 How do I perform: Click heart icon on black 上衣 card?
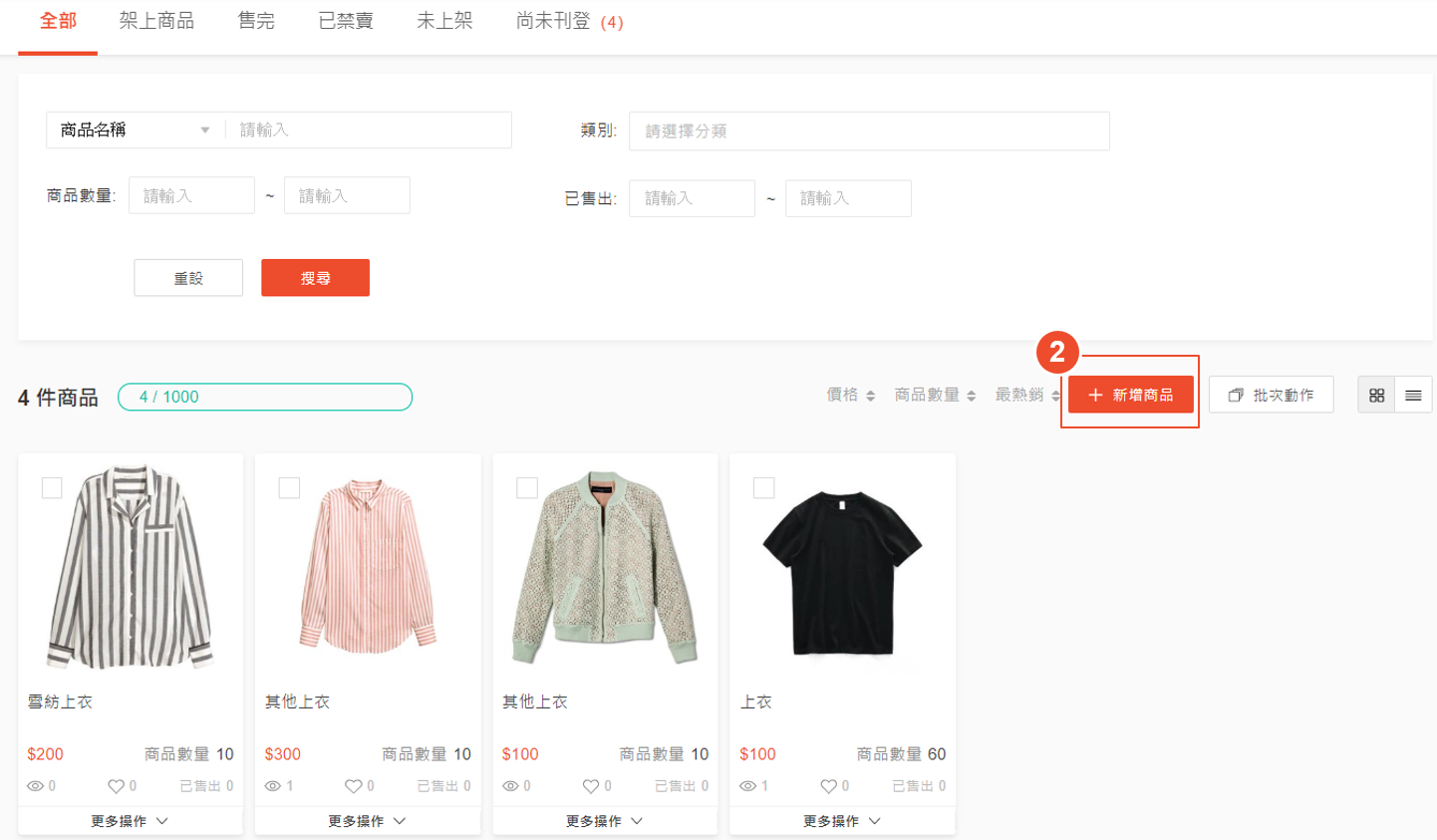pyautogui.click(x=828, y=786)
